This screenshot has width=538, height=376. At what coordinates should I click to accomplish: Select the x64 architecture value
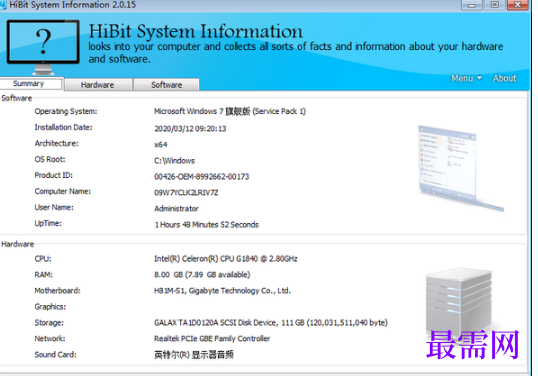[161, 145]
